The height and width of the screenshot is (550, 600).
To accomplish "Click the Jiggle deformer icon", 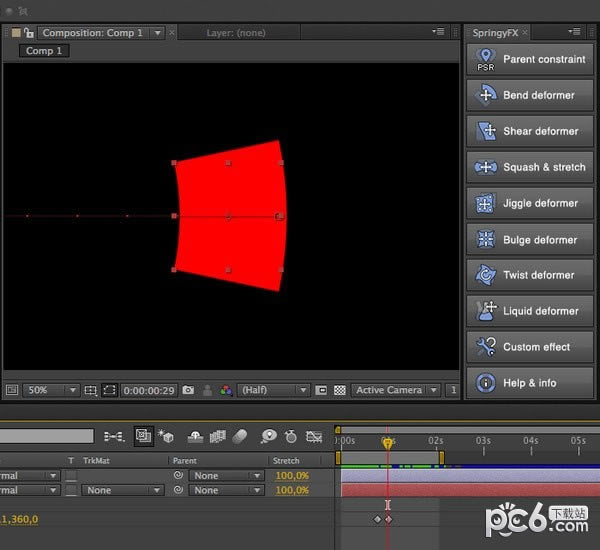I will pyautogui.click(x=485, y=203).
